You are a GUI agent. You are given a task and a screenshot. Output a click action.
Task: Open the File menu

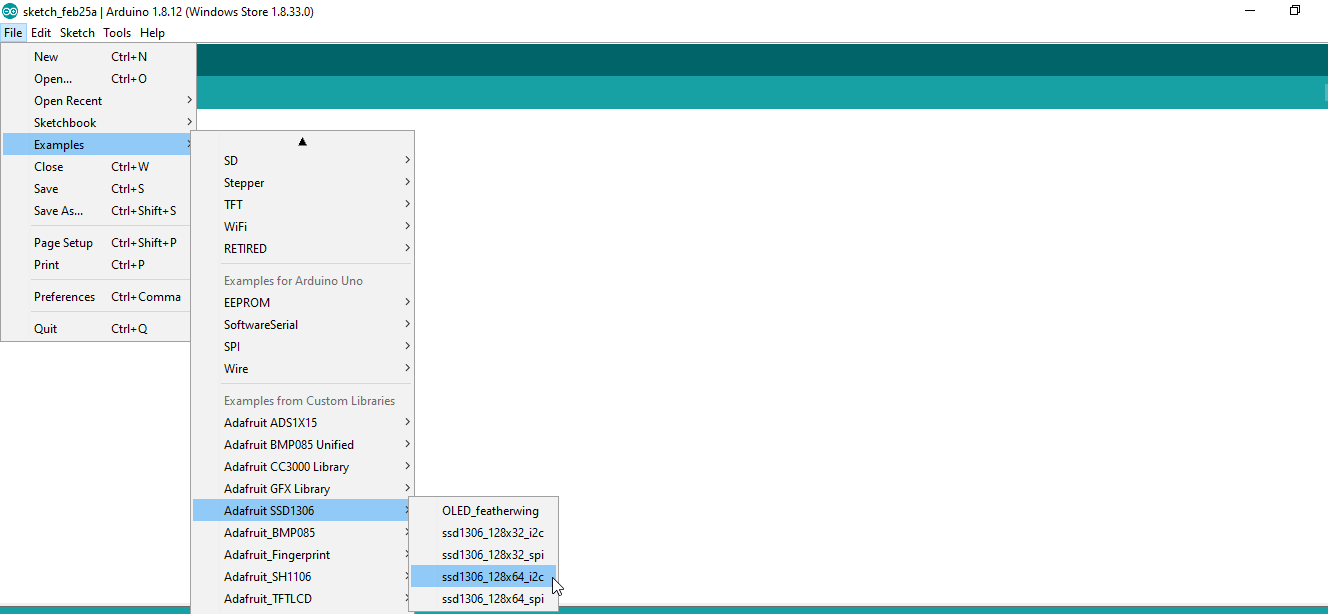point(13,33)
